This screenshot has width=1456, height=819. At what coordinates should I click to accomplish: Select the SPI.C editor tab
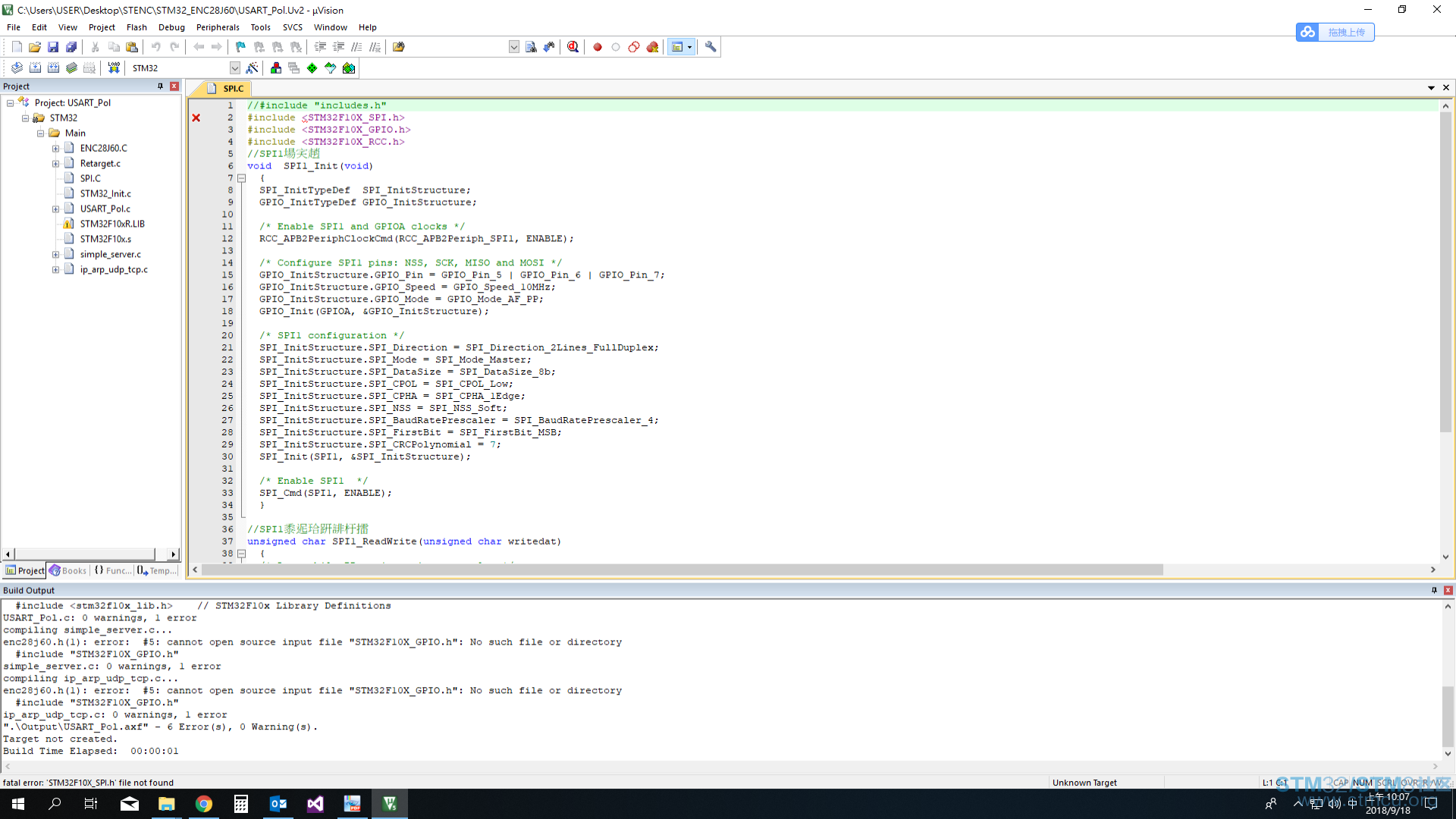[x=226, y=89]
